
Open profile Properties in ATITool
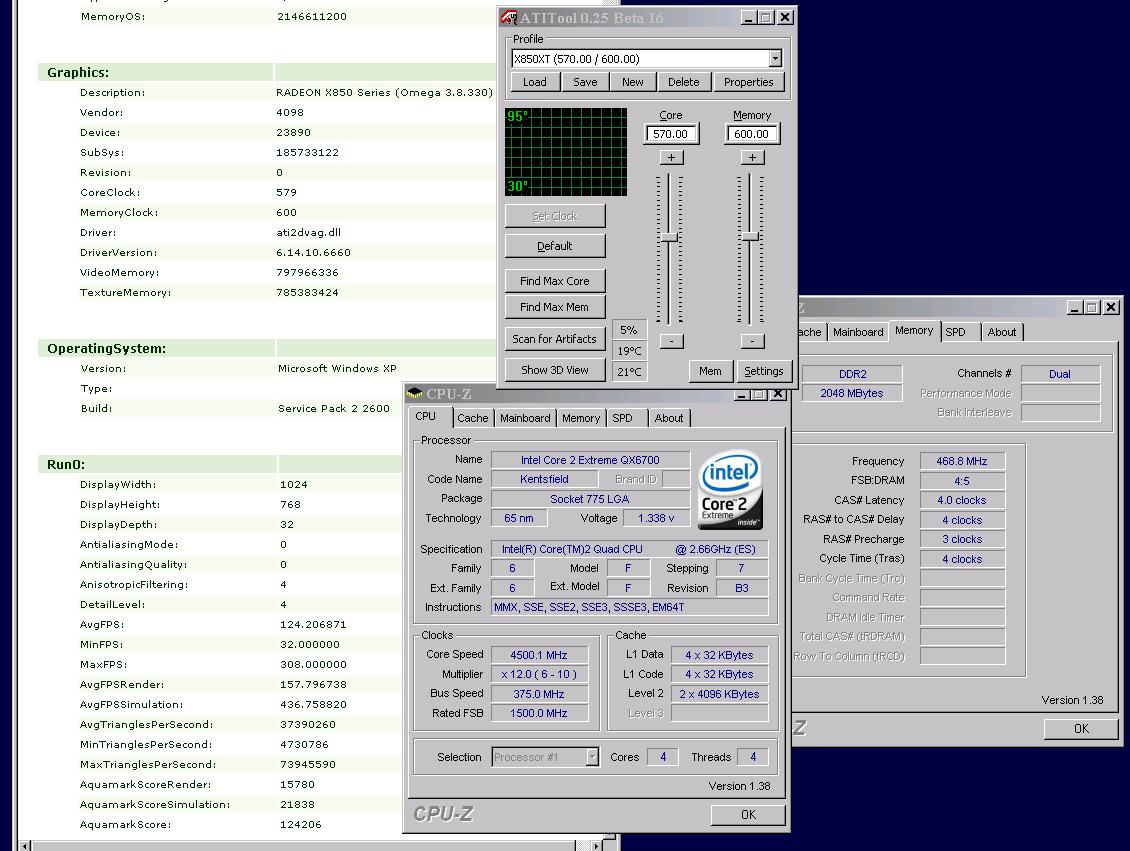748,82
